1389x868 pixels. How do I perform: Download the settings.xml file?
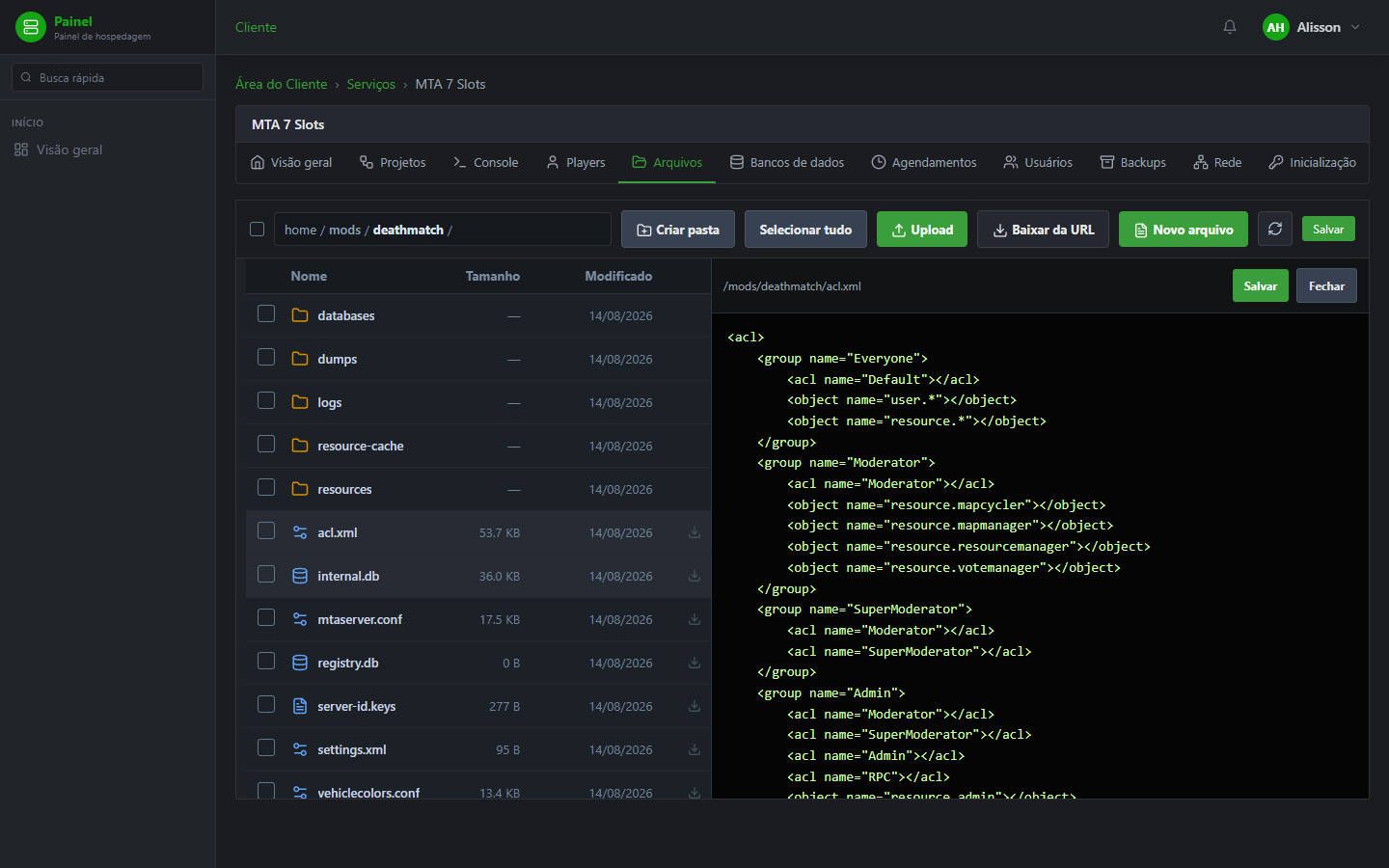694,749
